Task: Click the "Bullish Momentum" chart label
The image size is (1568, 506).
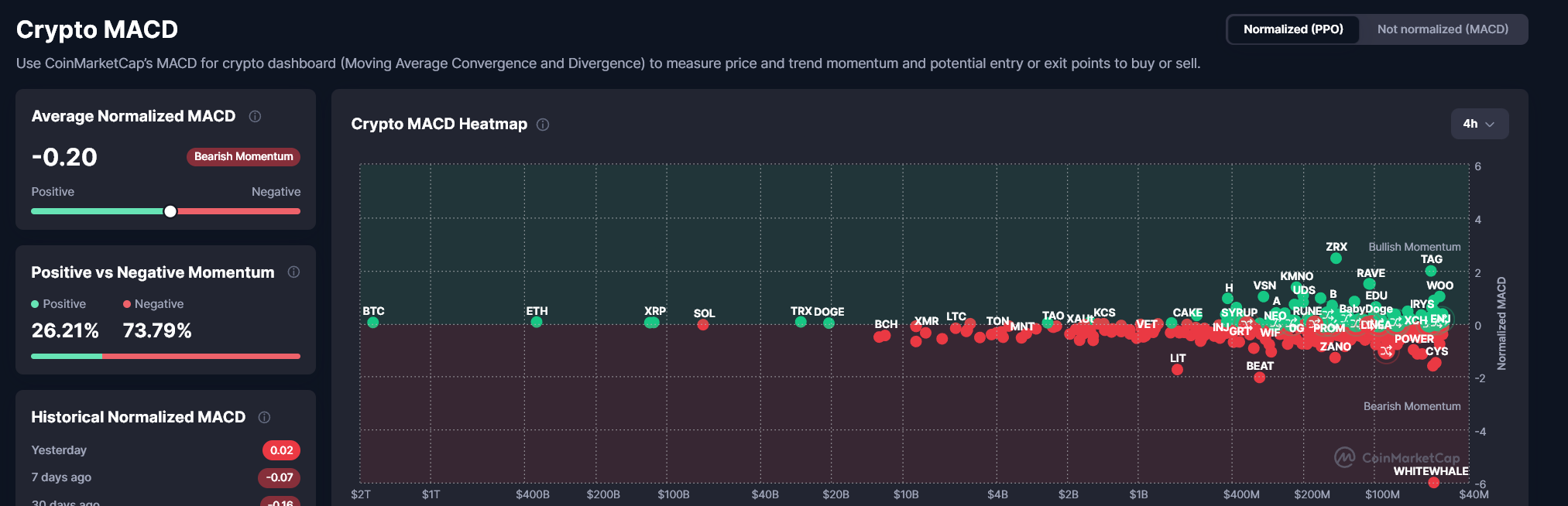Action: (1414, 247)
